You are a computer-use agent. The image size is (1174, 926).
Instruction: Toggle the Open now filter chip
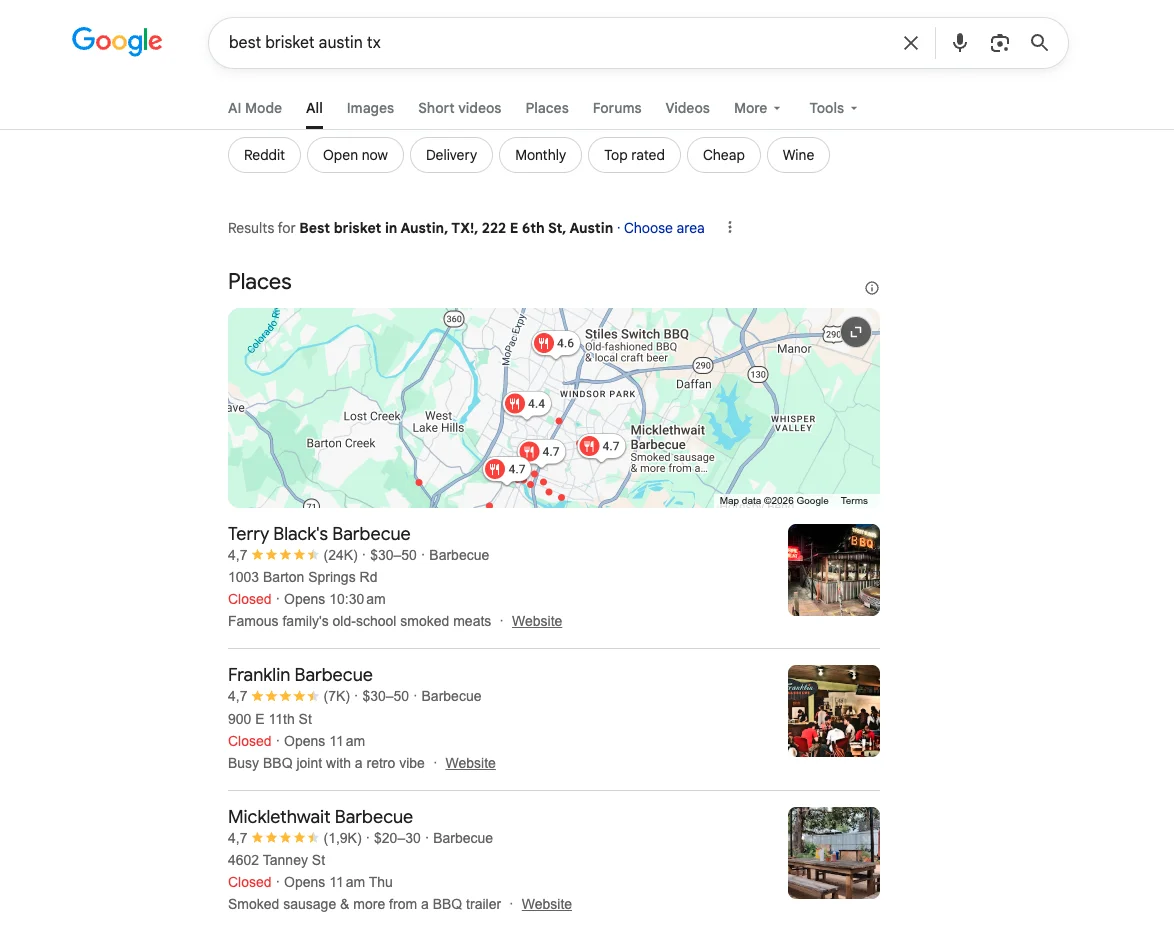355,155
